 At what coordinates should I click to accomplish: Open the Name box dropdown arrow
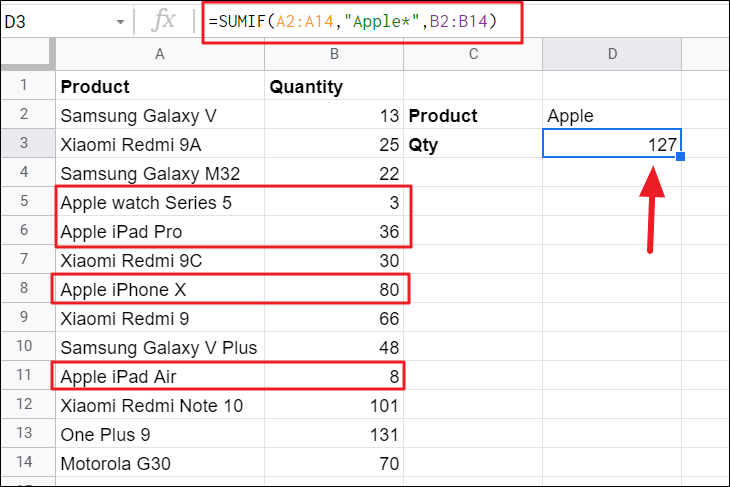click(121, 21)
